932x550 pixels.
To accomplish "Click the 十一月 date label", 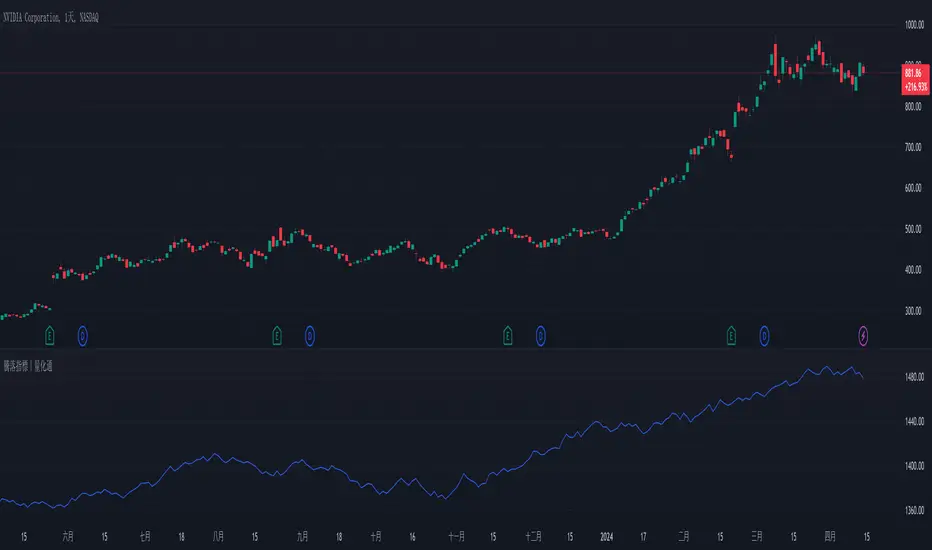I will [x=456, y=537].
